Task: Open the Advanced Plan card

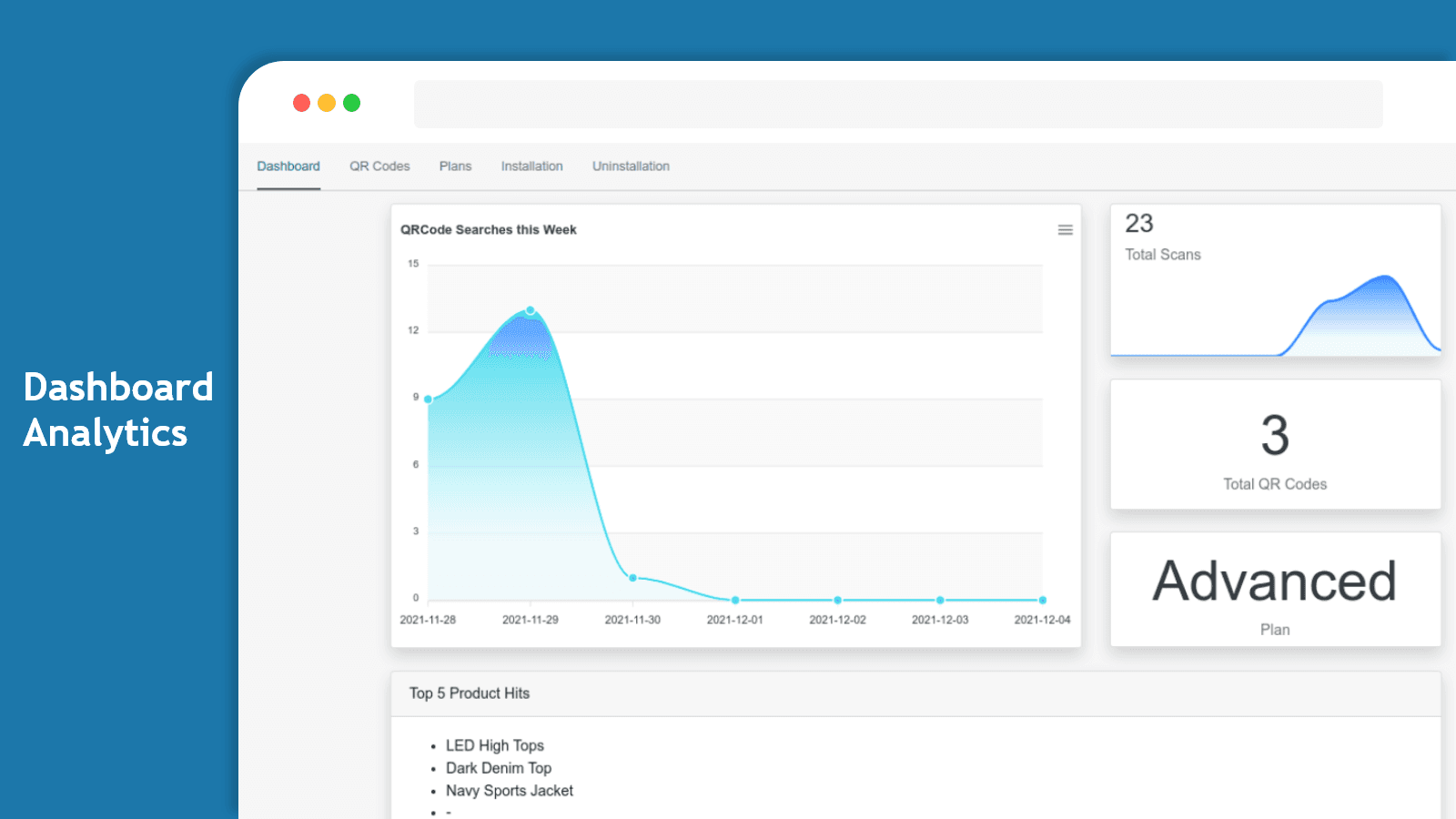Action: point(1274,590)
